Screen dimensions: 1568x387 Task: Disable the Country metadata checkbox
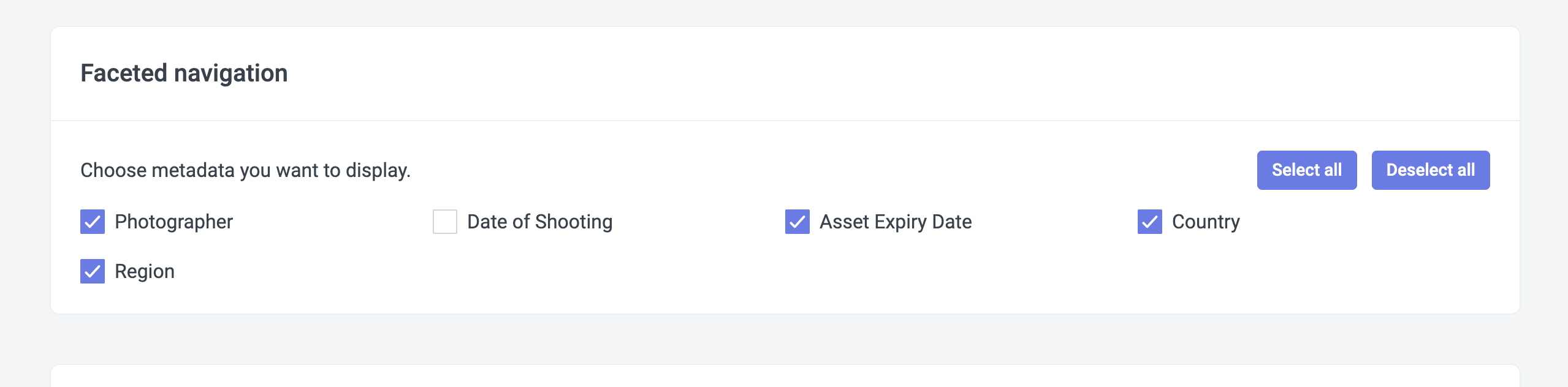click(x=1150, y=222)
